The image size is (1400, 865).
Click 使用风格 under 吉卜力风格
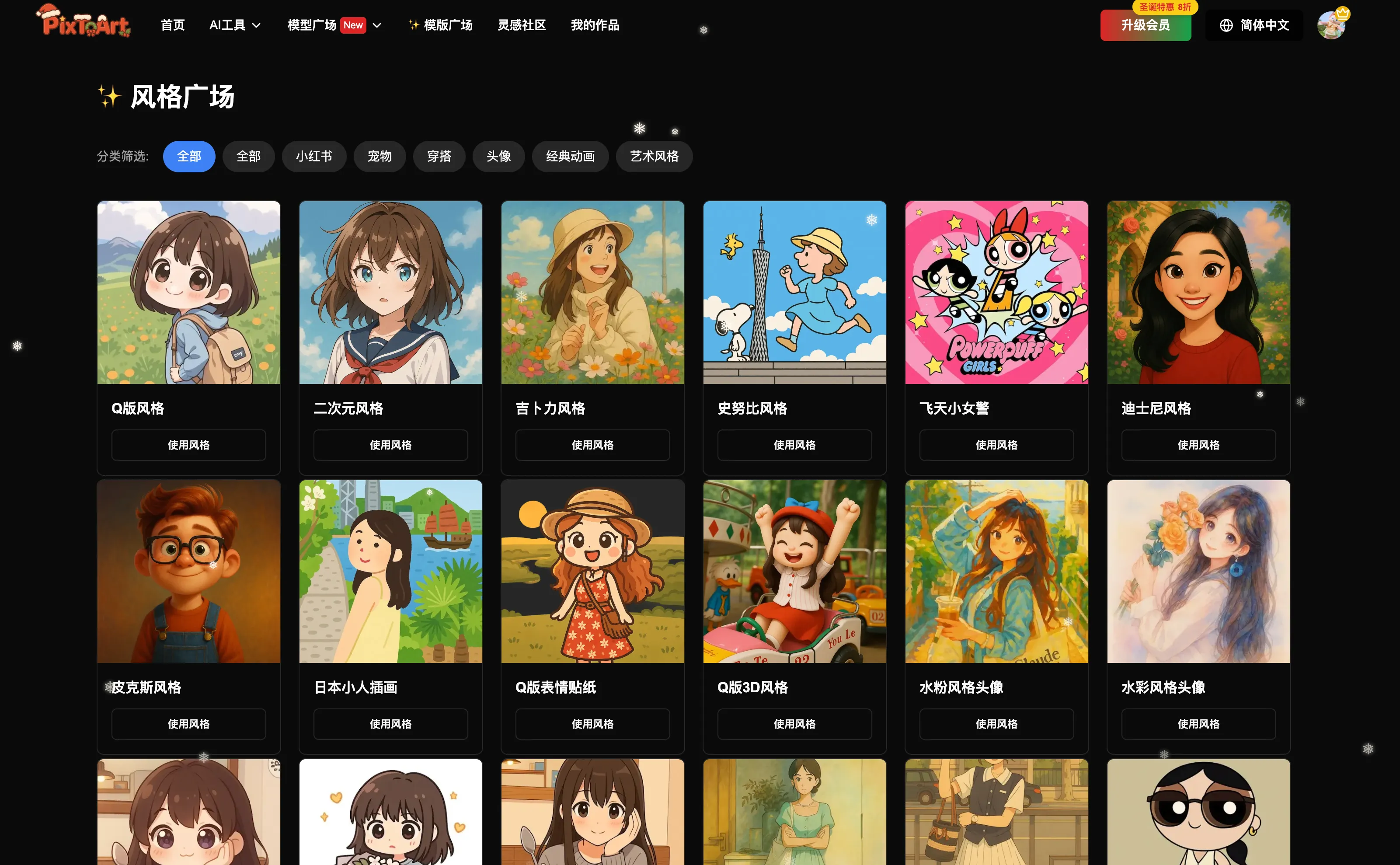592,444
